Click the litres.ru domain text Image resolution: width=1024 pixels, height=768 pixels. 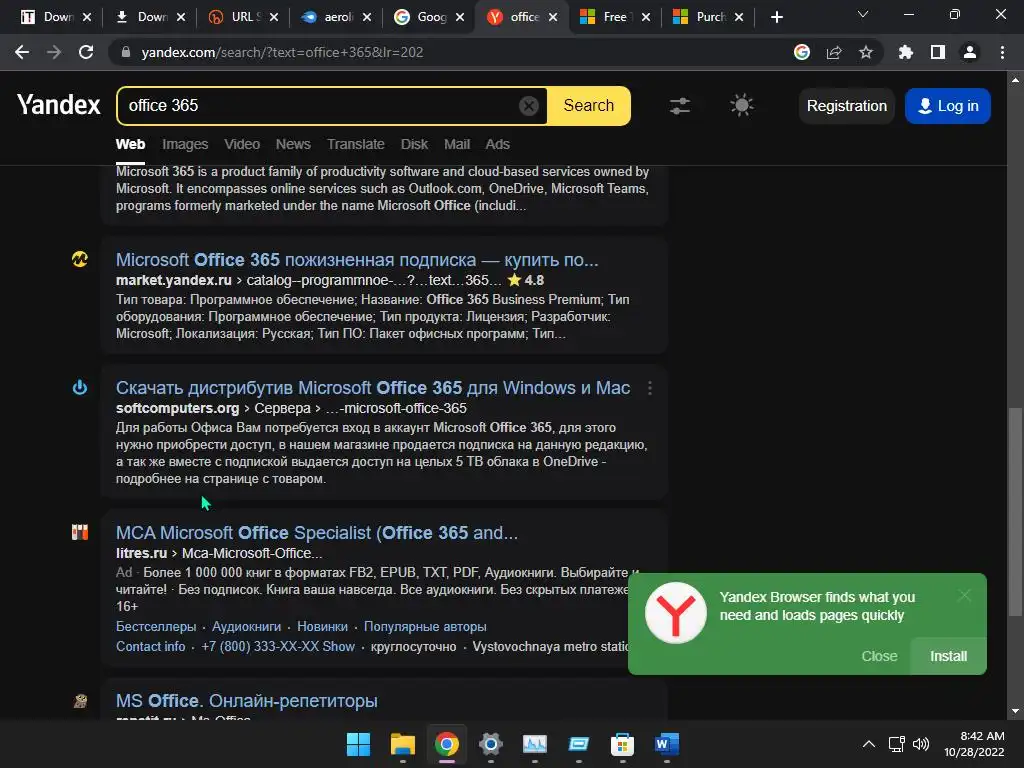141,553
